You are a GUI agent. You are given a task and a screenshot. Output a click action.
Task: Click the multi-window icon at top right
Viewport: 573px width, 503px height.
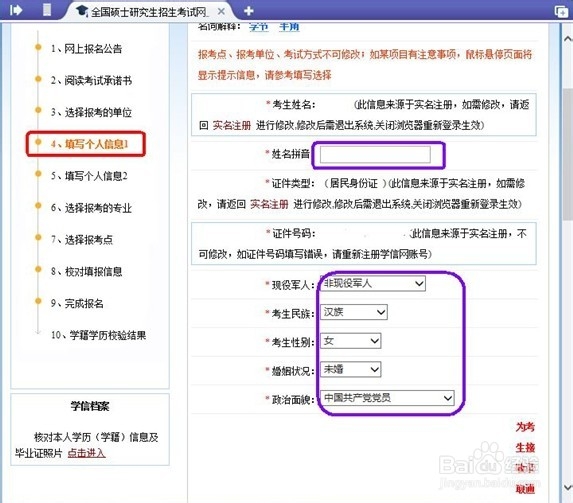pos(561,12)
